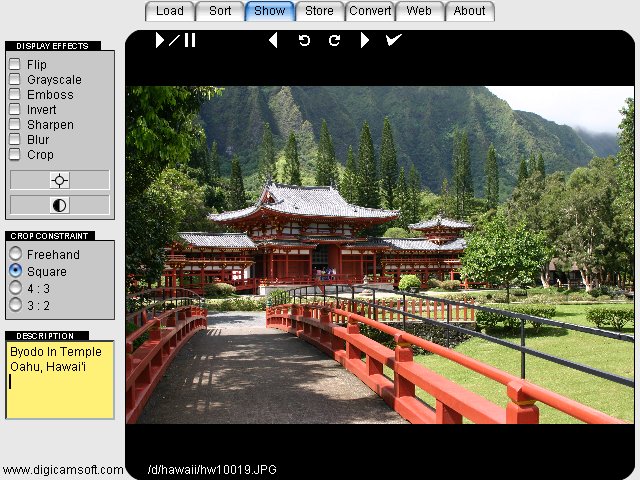
Task: Adjust contrast with half-circle icon control
Action: [x=60, y=205]
